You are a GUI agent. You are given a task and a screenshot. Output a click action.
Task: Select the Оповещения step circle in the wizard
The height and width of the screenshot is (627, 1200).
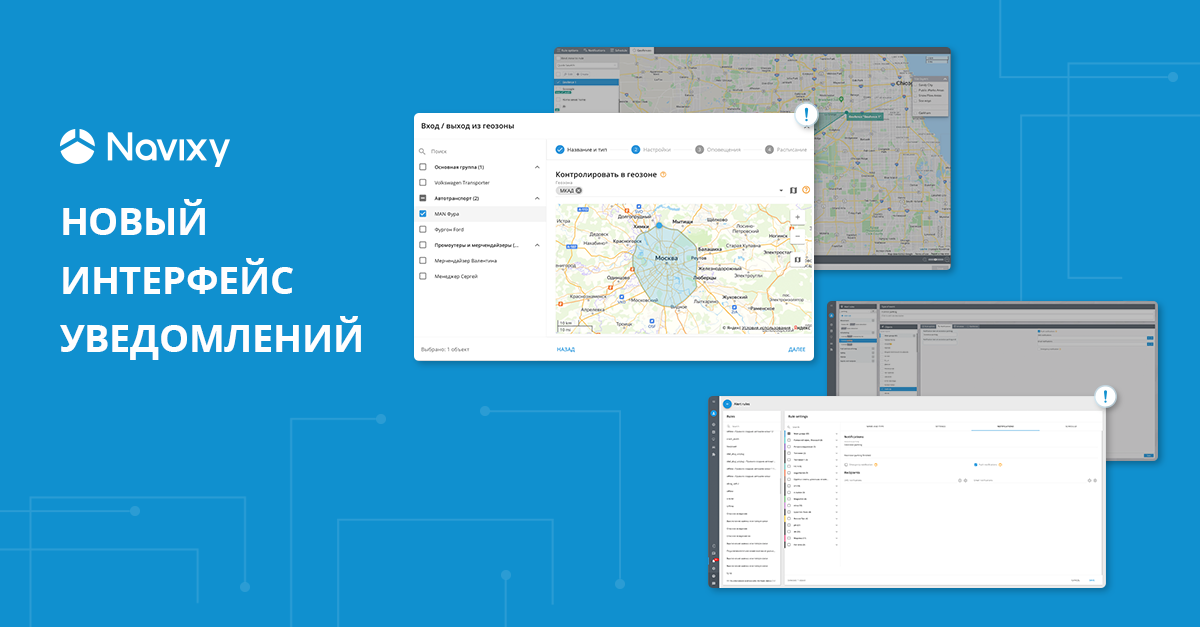click(702, 149)
